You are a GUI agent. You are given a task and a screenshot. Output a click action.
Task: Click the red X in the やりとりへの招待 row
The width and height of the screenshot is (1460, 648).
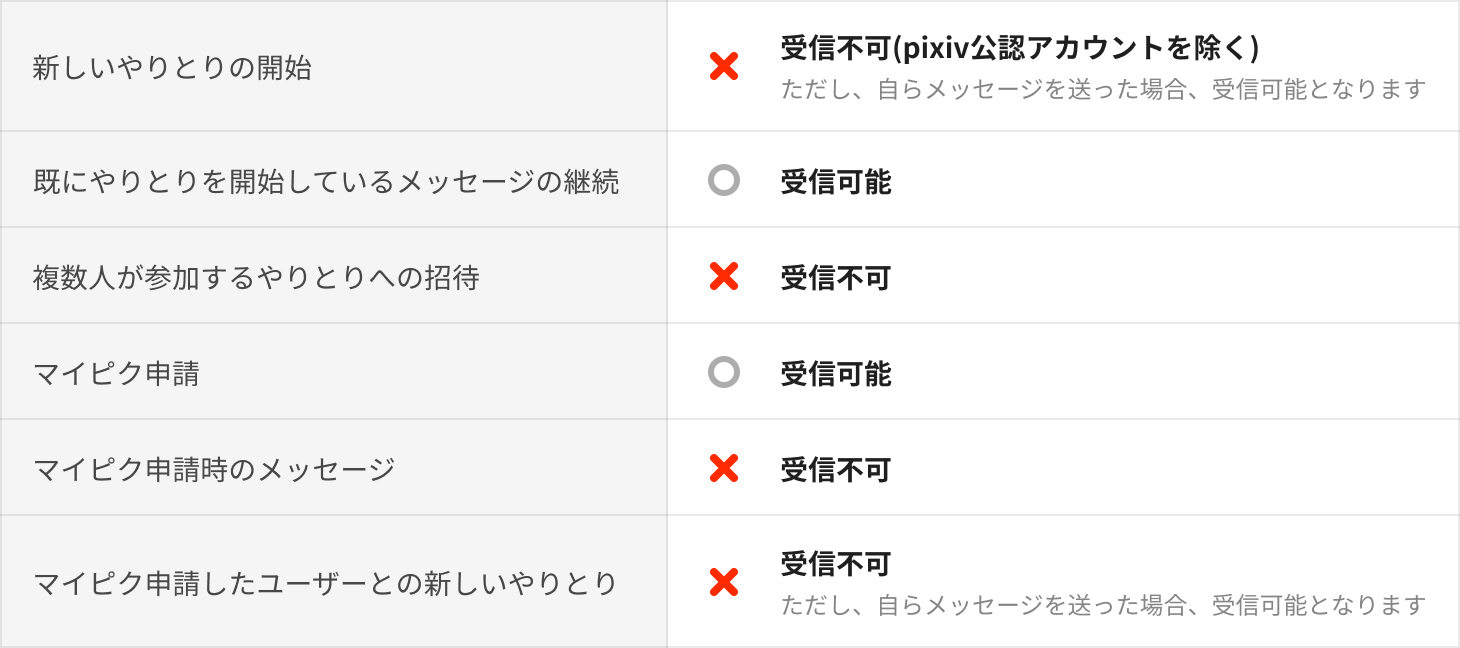pos(723,276)
